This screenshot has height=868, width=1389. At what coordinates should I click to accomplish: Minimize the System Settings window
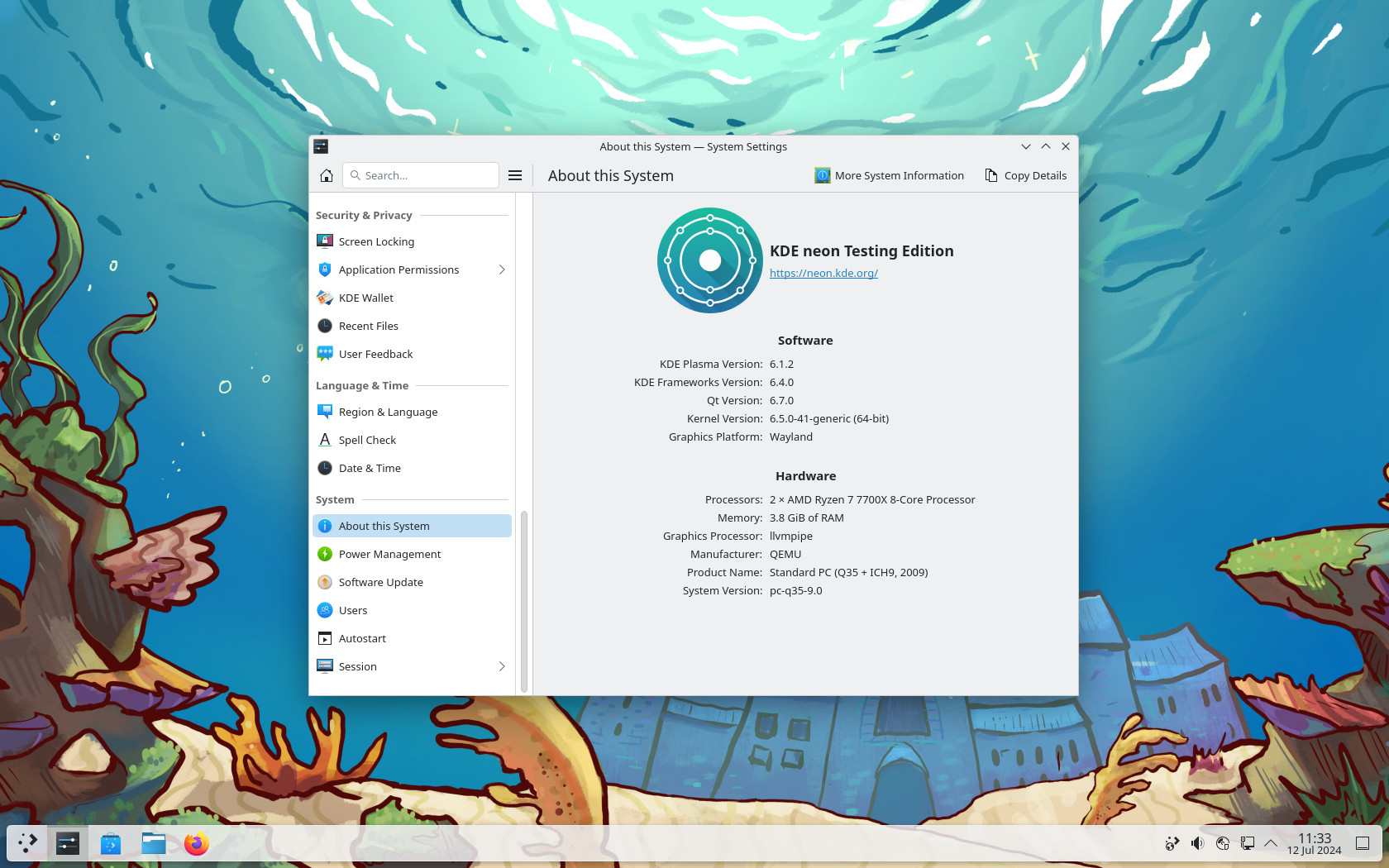pos(1026,146)
